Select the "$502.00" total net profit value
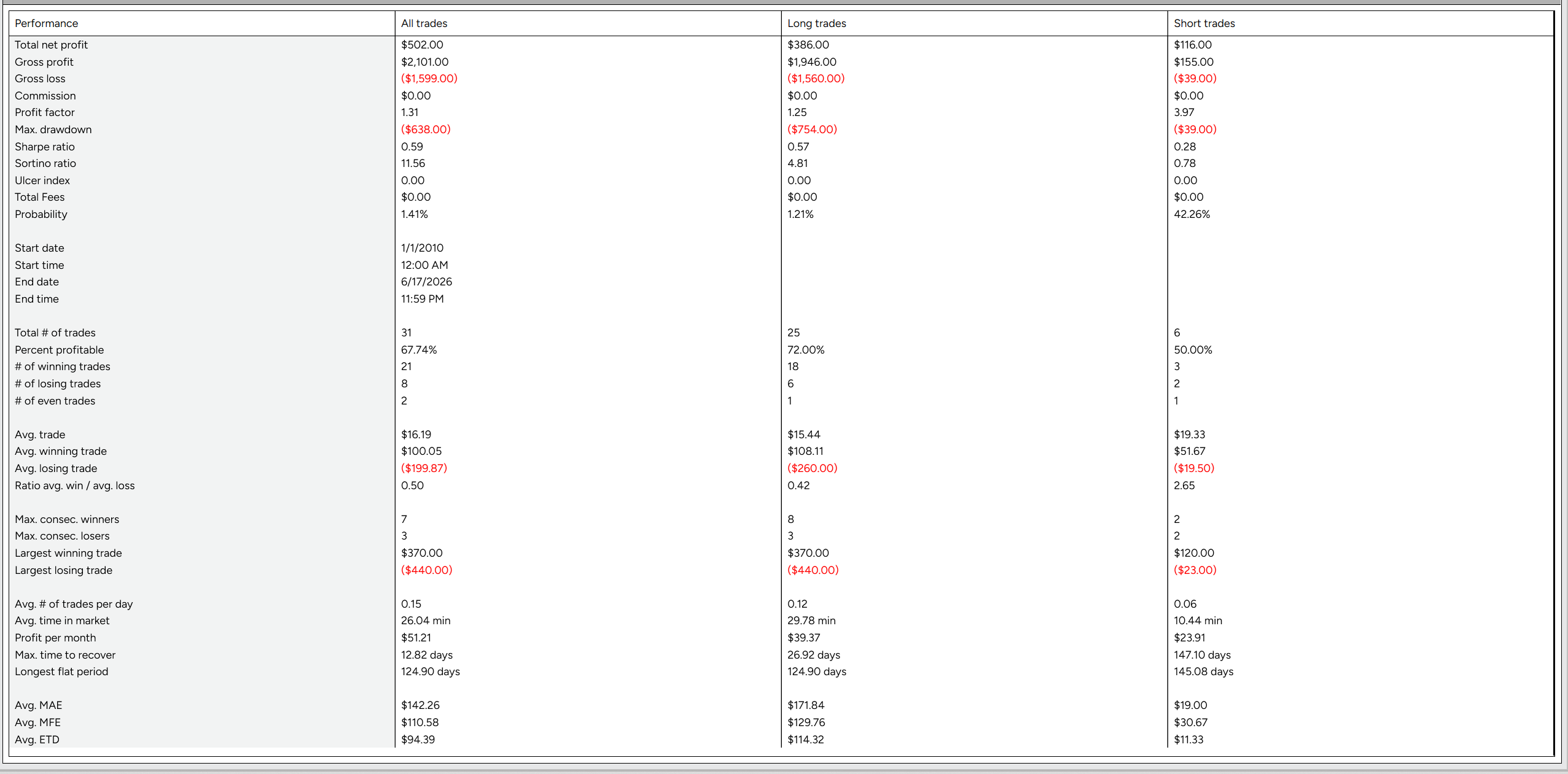This screenshot has width=1568, height=774. click(423, 45)
